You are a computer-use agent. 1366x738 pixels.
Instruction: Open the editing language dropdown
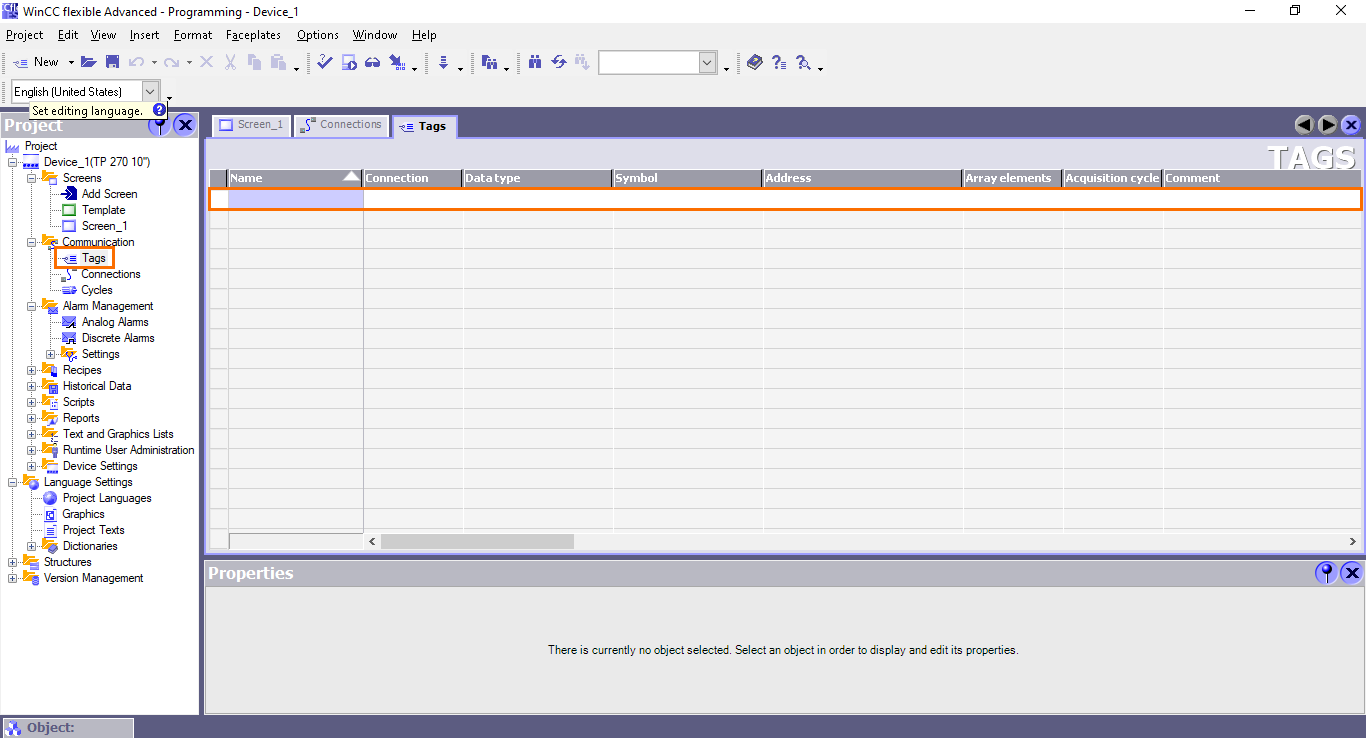150,91
